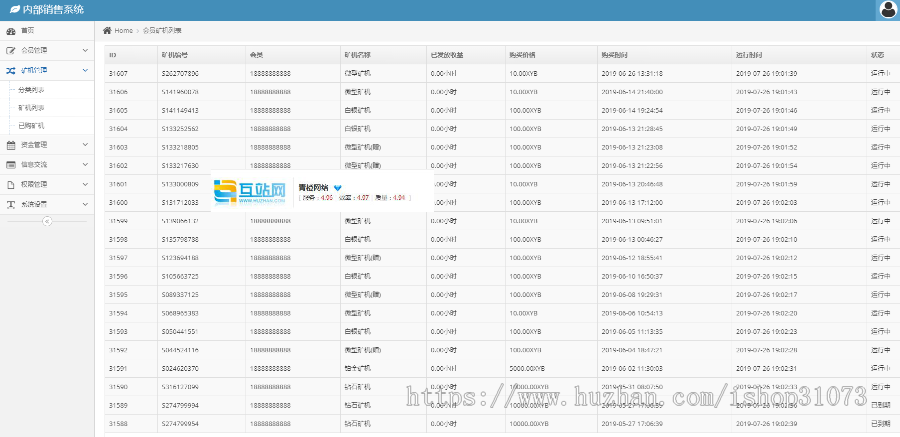This screenshot has height=437, width=900.
Task: Select ID cell 31605
Action: click(x=118, y=110)
